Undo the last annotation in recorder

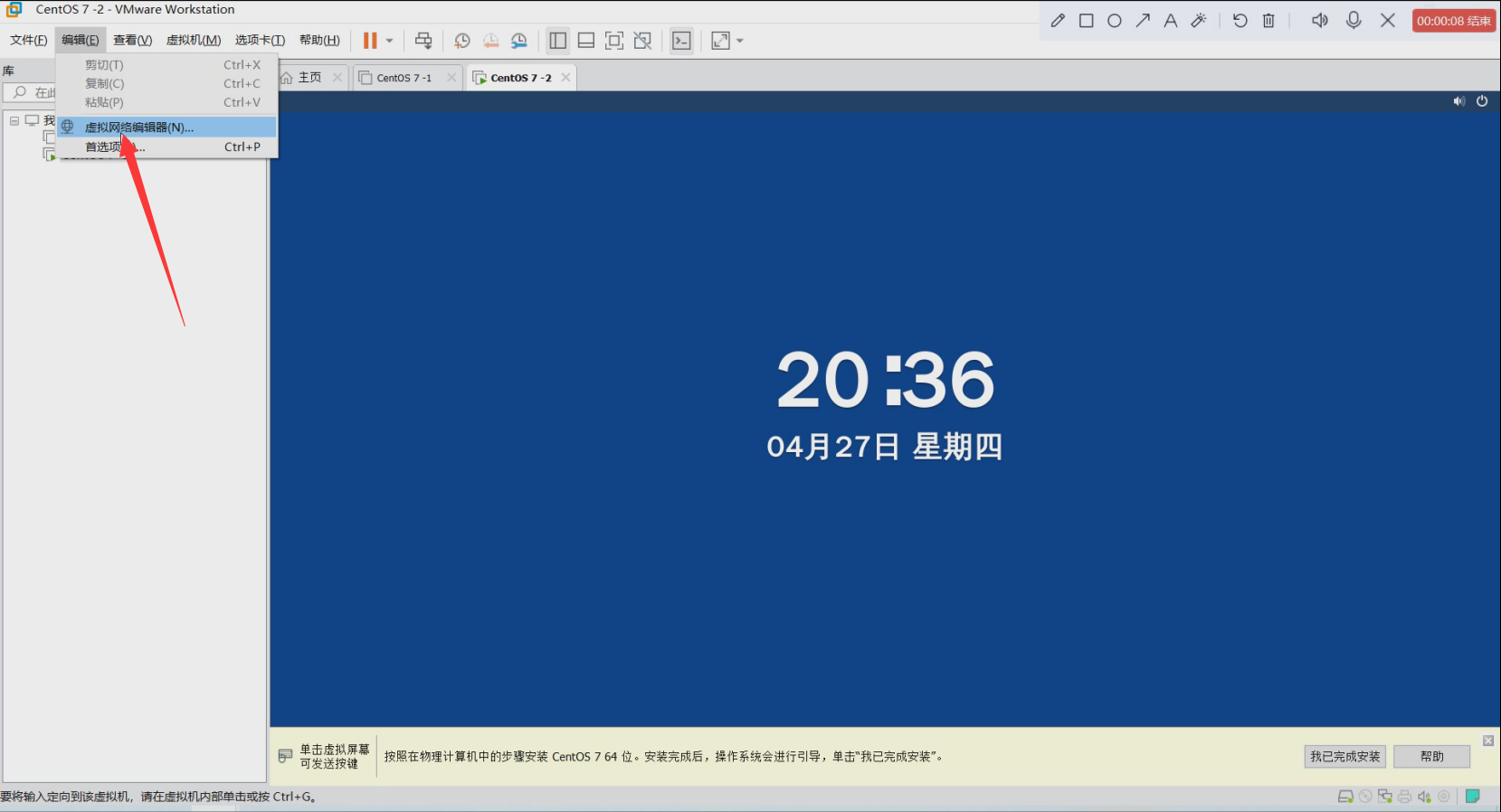pyautogui.click(x=1240, y=20)
